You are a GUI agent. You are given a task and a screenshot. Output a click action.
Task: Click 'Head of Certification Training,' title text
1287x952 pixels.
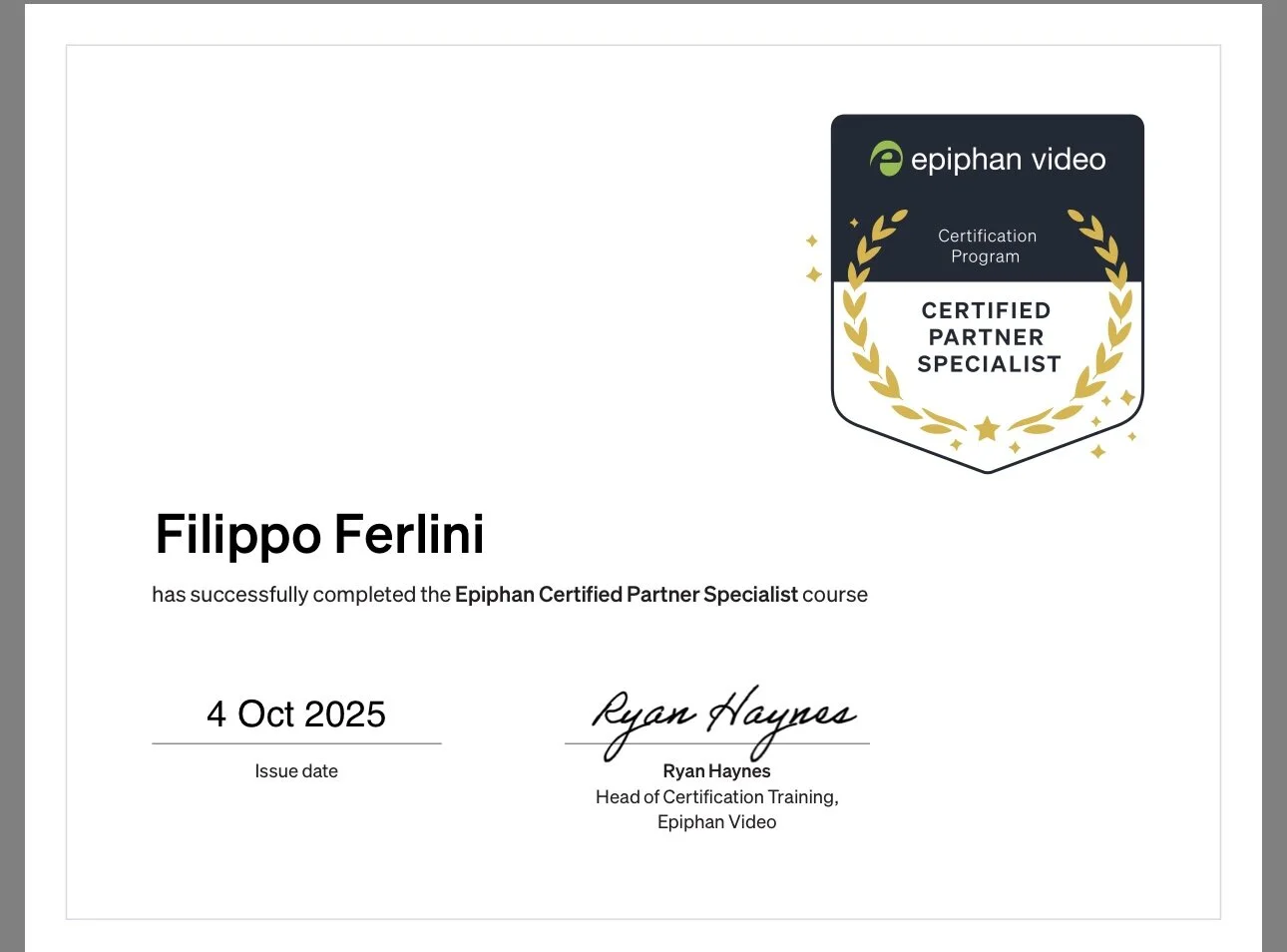(716, 797)
